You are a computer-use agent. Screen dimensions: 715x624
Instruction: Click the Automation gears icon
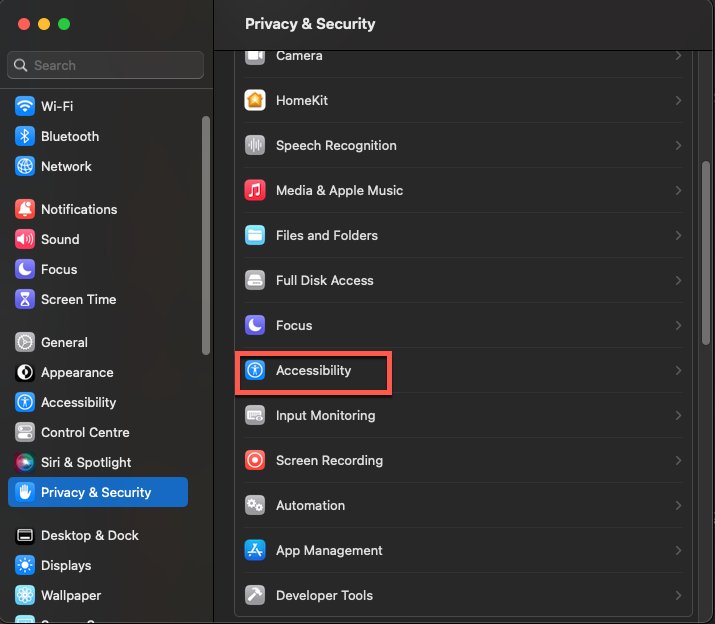coord(255,505)
